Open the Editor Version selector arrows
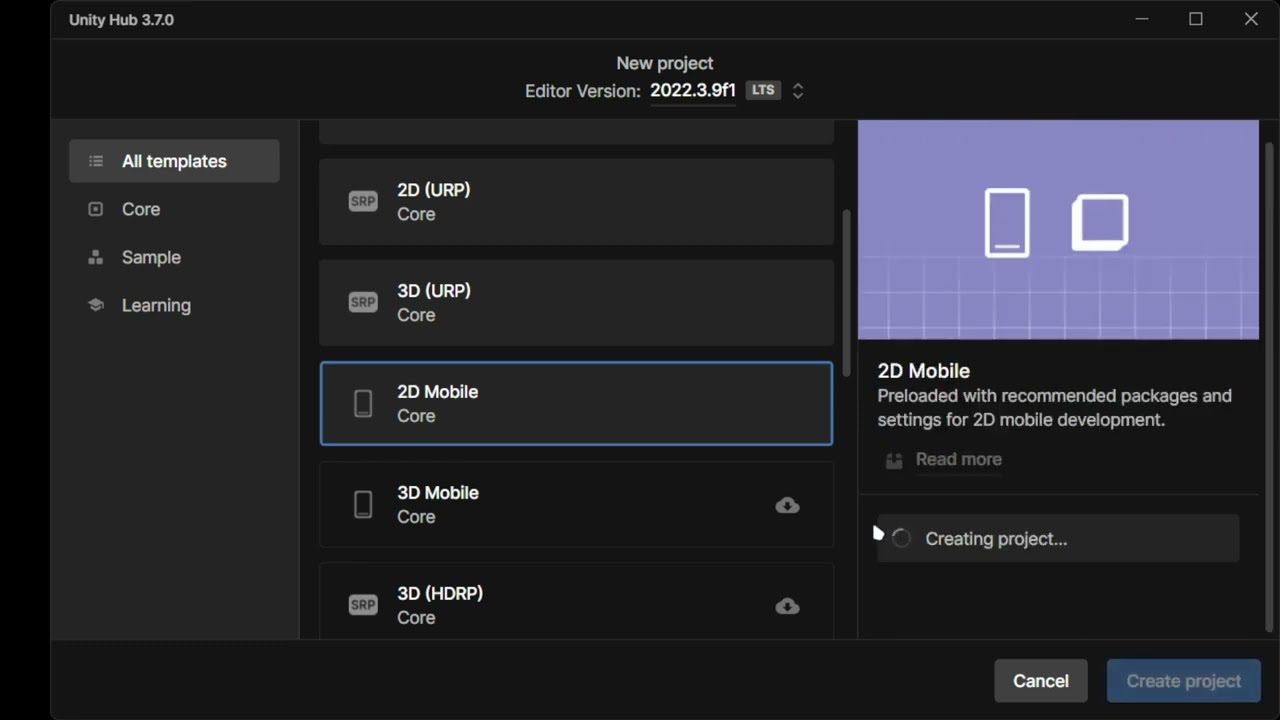 (x=798, y=91)
